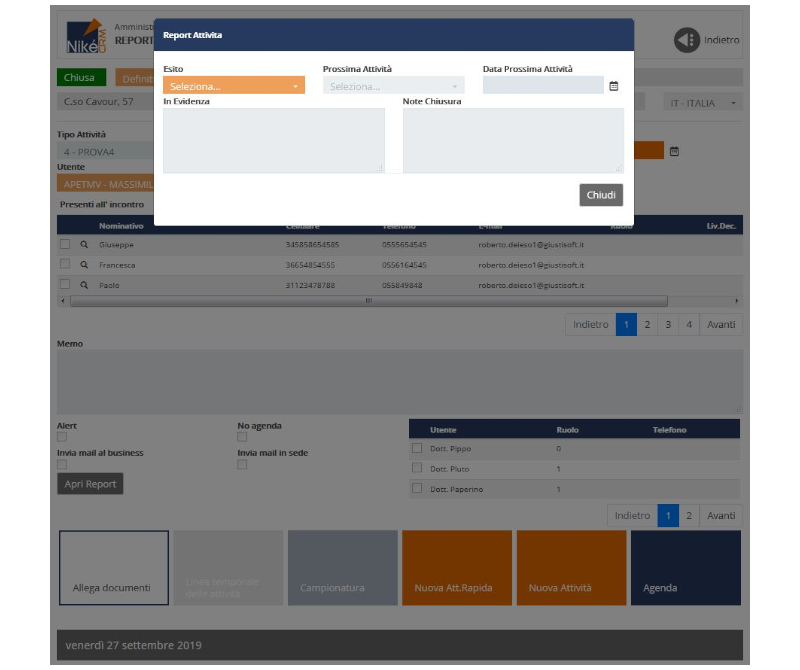
Task: Click magnifier icon in Giuseppe's row
Action: (84, 244)
